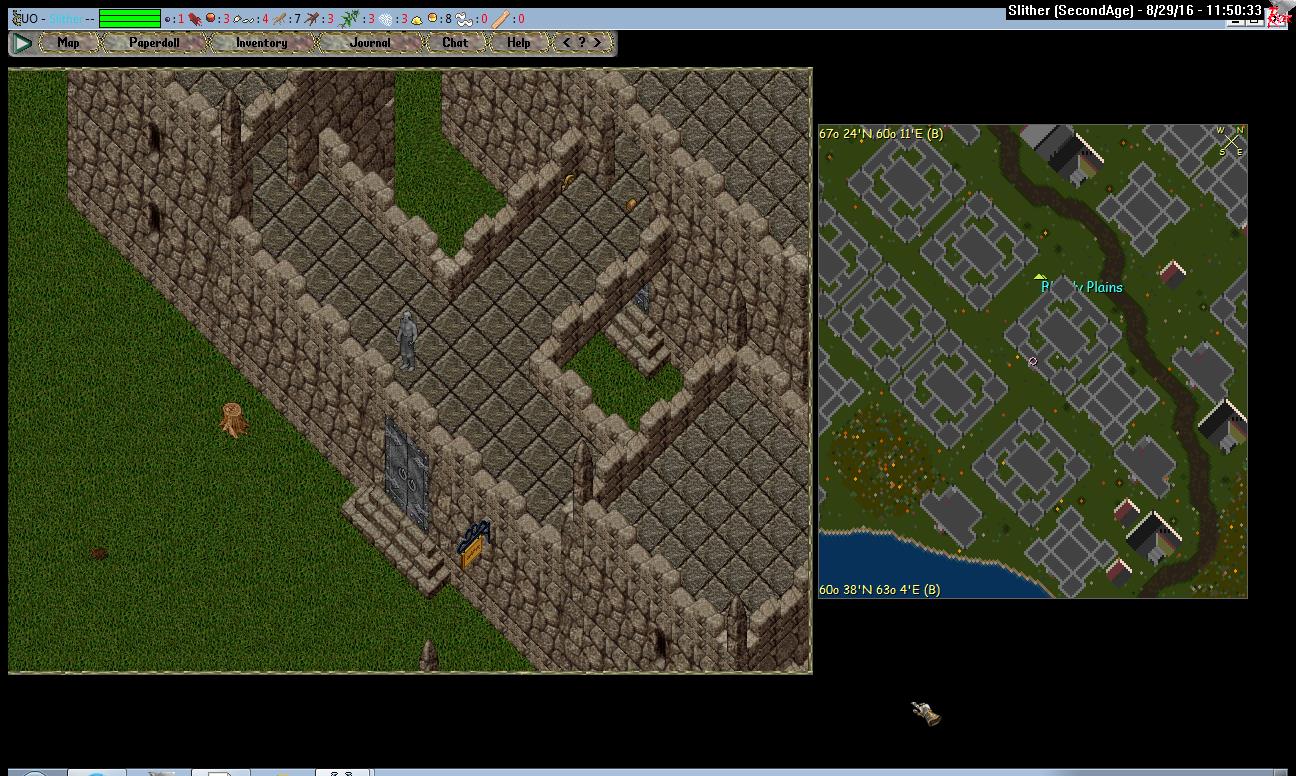Viewport: 1296px width, 776px height.
Task: Click the compass rose on the radar map
Action: 1230,141
